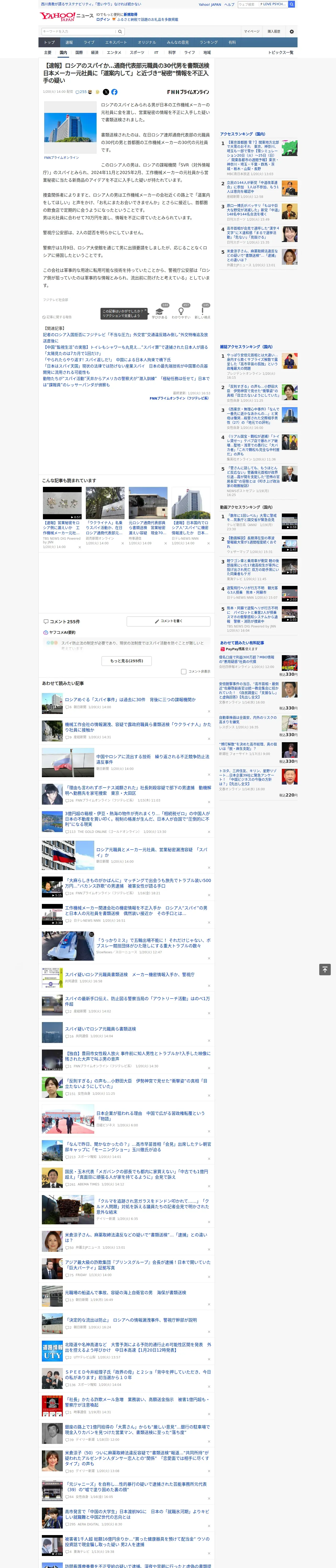This screenshot has height=1568, width=336.
Task: Share the article on X
Action: point(105,92)
